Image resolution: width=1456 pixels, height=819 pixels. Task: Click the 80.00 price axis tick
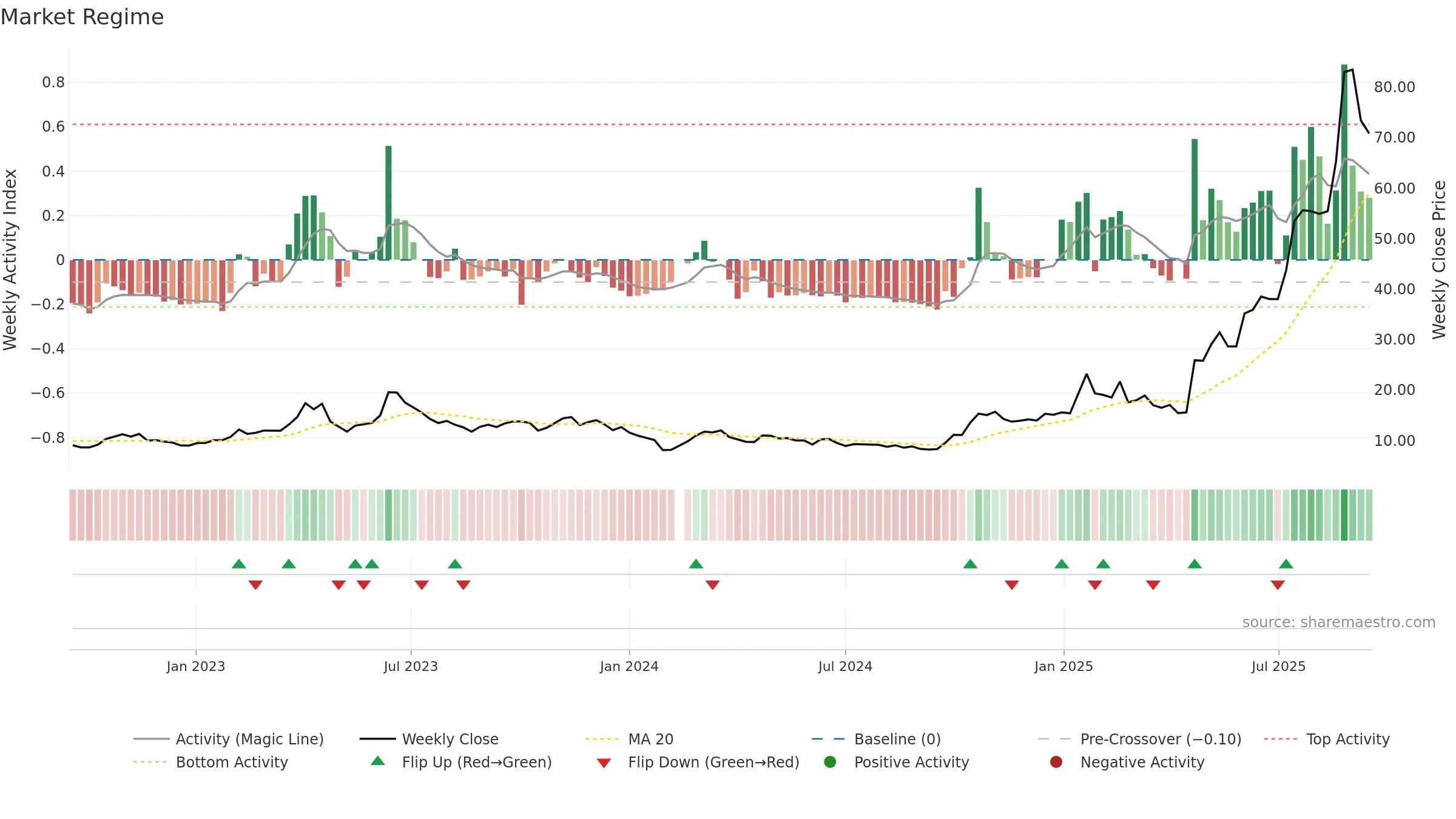point(1395,87)
